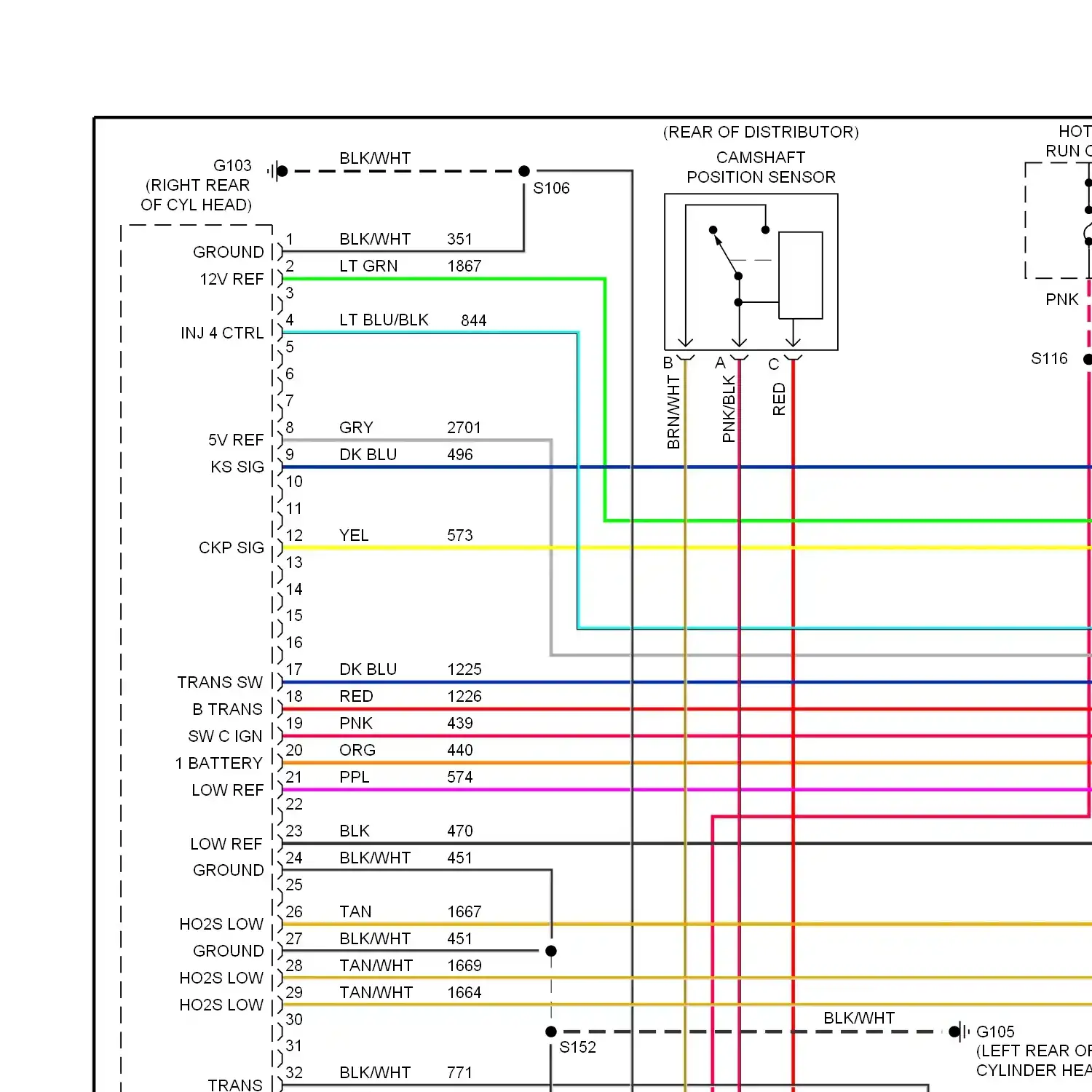Select the (REAR OF DISTRIBUTOR) note
Viewport: 1092px width, 1092px height.
[761, 132]
